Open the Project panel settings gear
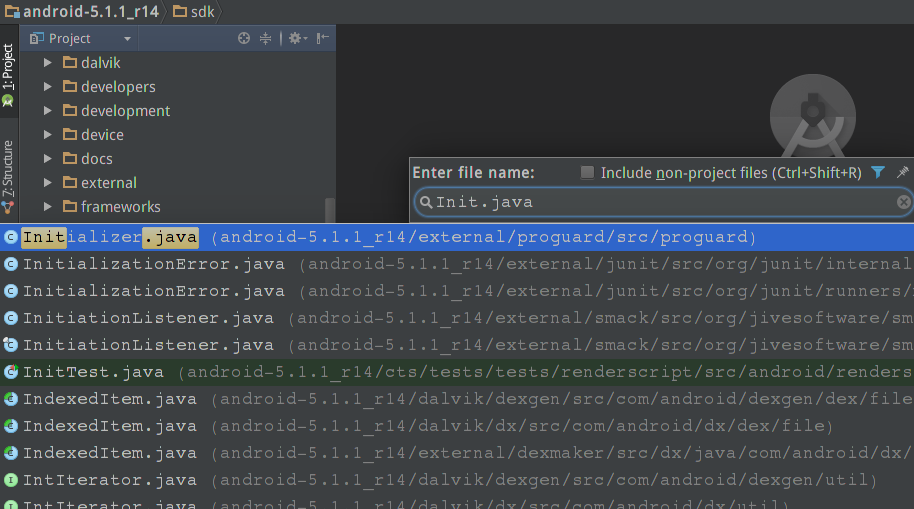Viewport: 914px width, 509px height. pos(297,38)
